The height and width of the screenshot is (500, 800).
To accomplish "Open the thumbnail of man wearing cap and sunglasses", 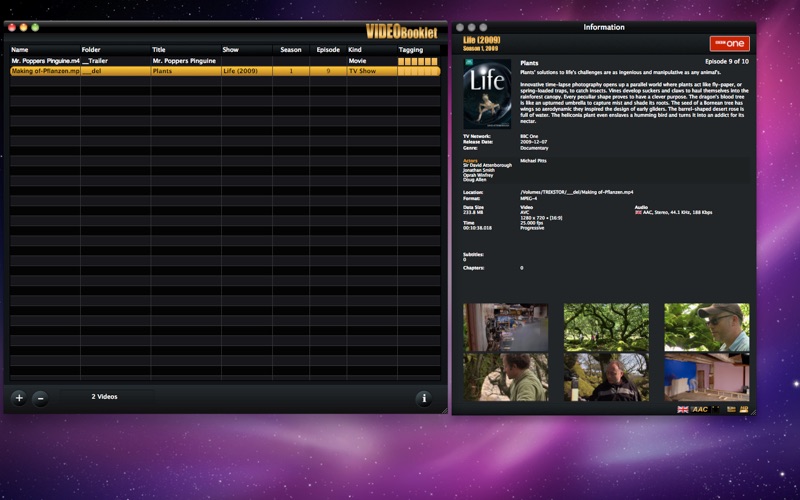I will (707, 327).
